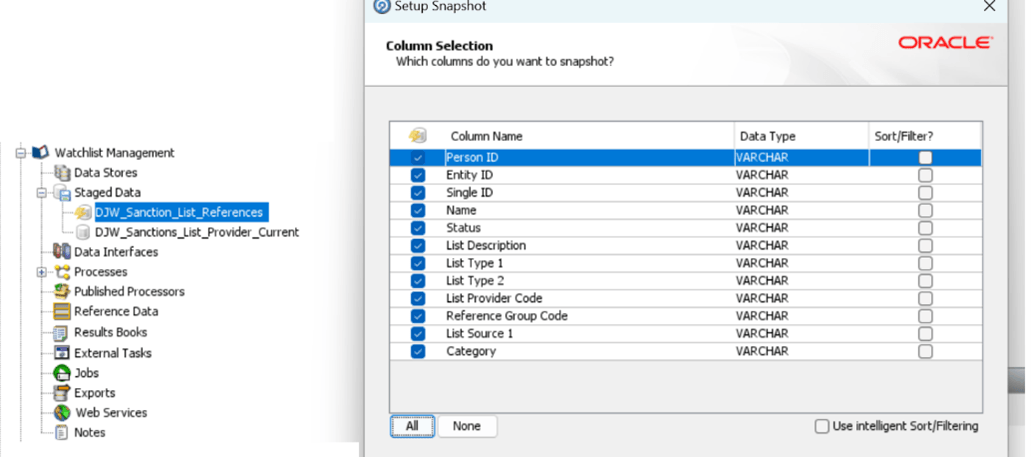Click the Published Processors icon
Screen dimensions: 1031x457
pos(62,292)
